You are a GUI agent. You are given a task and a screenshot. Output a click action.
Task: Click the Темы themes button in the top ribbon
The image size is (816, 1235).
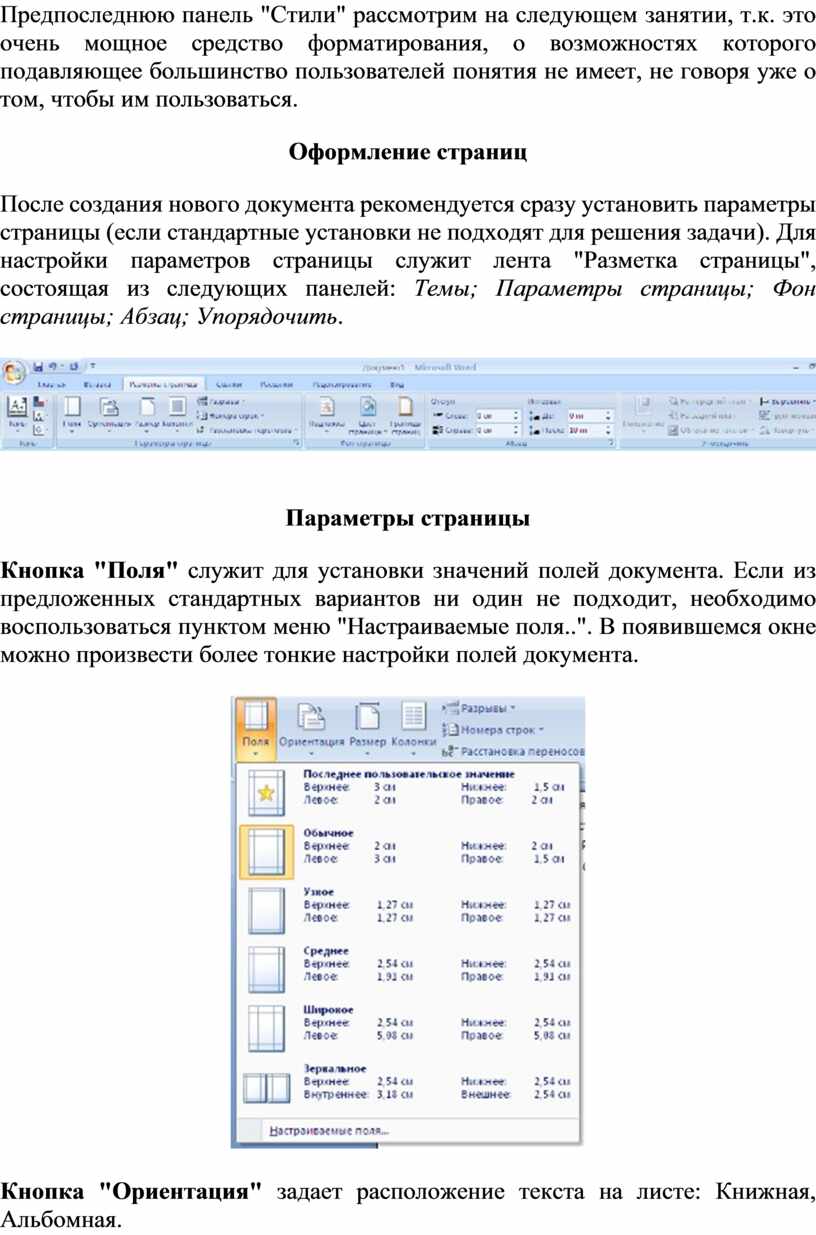coord(17,412)
